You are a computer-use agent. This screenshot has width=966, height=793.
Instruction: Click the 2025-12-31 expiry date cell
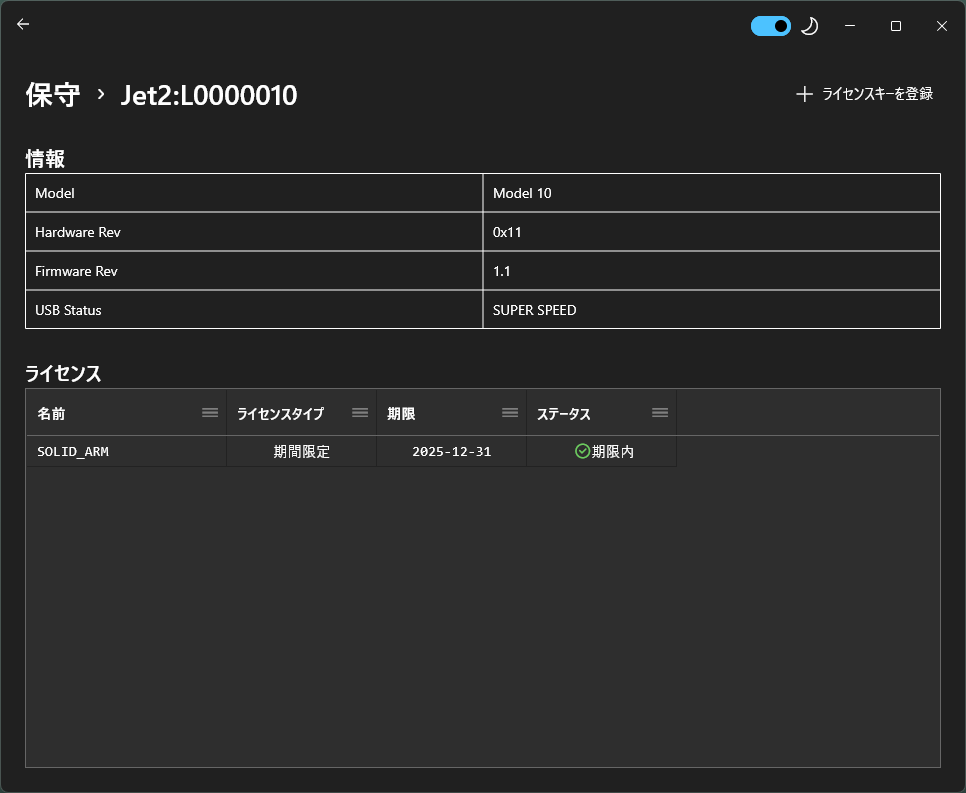click(x=451, y=452)
